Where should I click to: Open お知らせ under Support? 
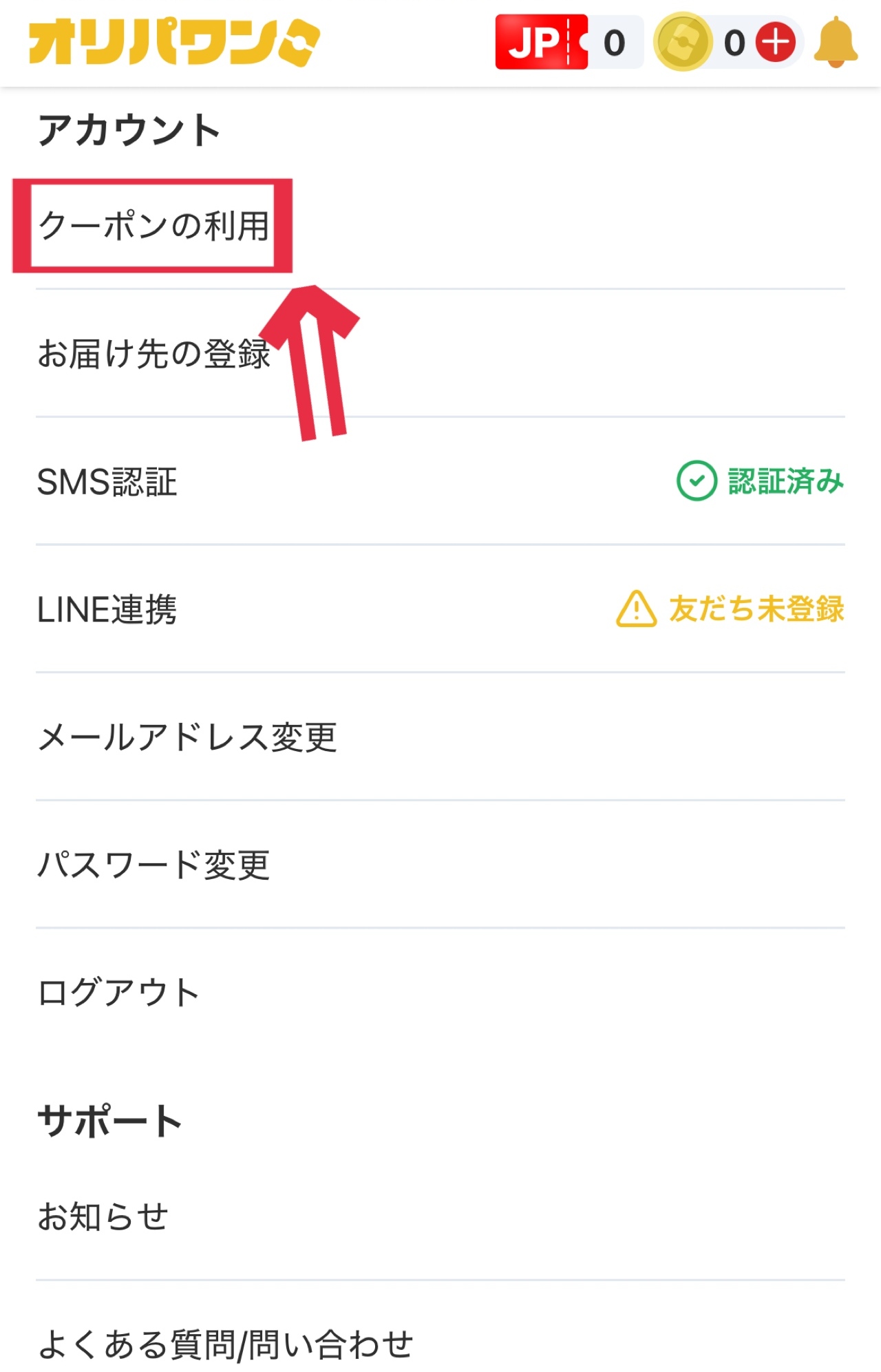(x=103, y=1216)
